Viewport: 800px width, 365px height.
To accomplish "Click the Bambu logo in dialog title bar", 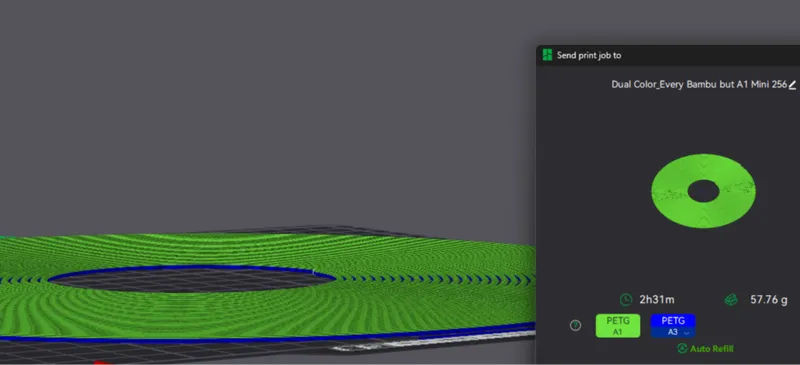I will pos(547,55).
